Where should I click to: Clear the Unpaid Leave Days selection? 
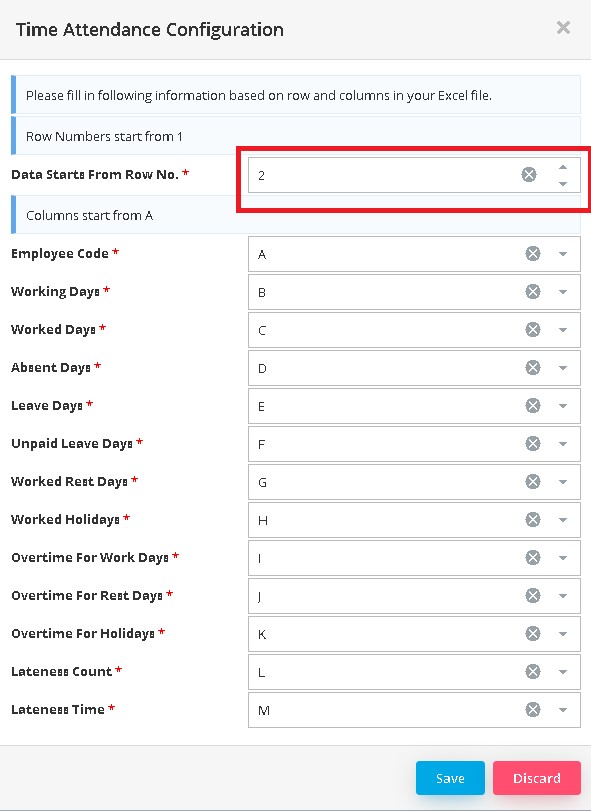[533, 444]
